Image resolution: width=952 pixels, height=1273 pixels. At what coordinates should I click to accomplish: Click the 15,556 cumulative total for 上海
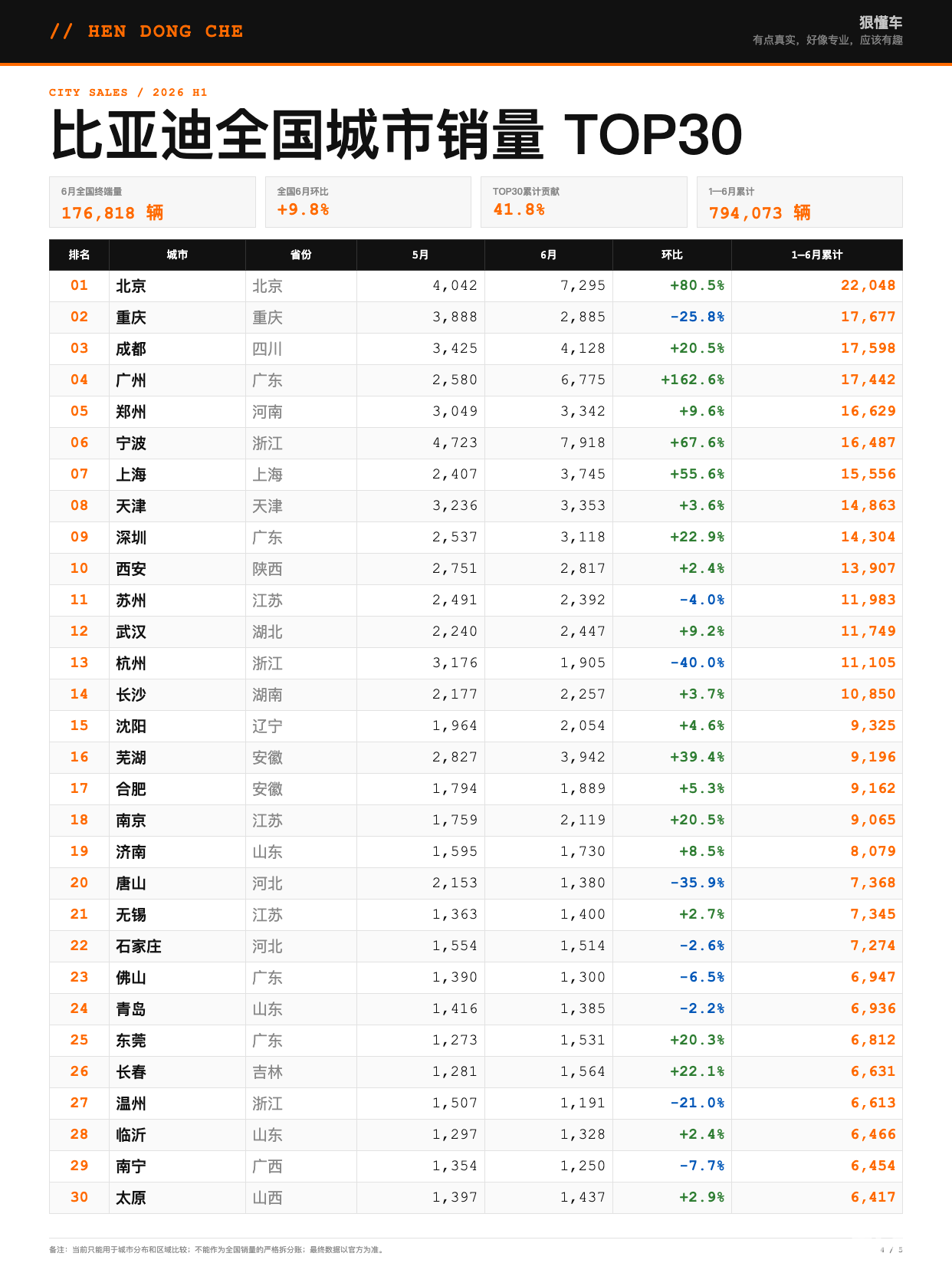868,474
